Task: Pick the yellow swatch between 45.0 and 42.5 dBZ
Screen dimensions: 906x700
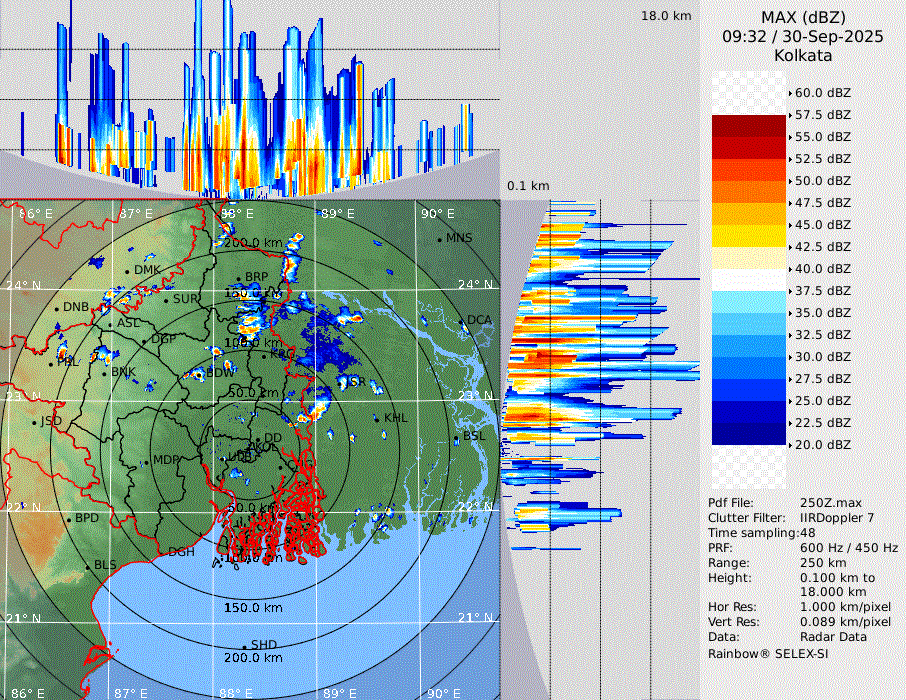Action: [749, 236]
